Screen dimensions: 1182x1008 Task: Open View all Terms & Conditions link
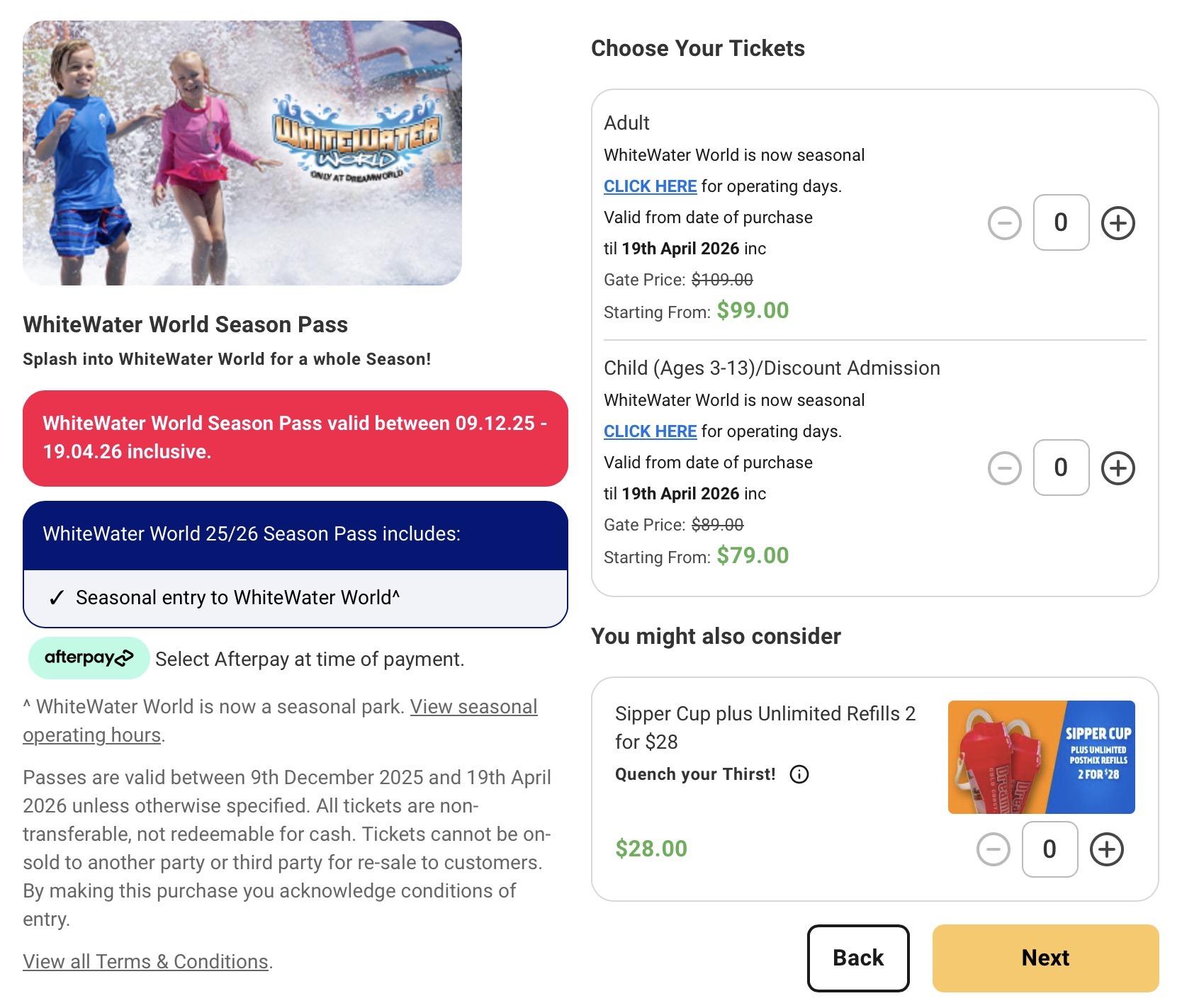(145, 961)
